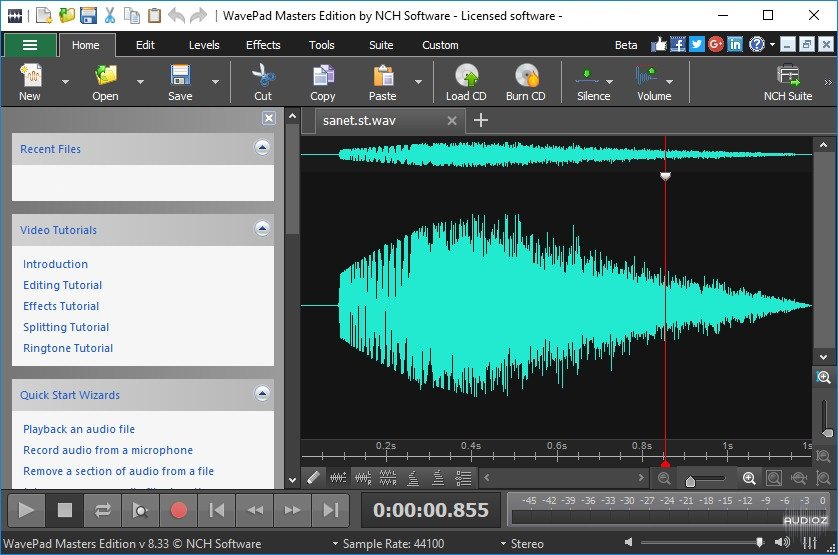The height and width of the screenshot is (555, 838).
Task: Collapse the Recent Files panel
Action: [x=262, y=148]
